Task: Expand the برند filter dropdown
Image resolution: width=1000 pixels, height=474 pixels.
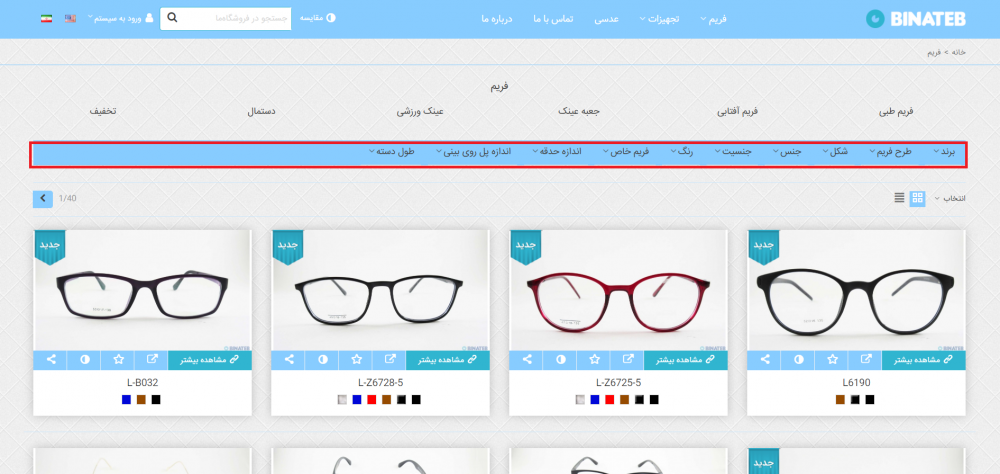Action: [x=944, y=152]
